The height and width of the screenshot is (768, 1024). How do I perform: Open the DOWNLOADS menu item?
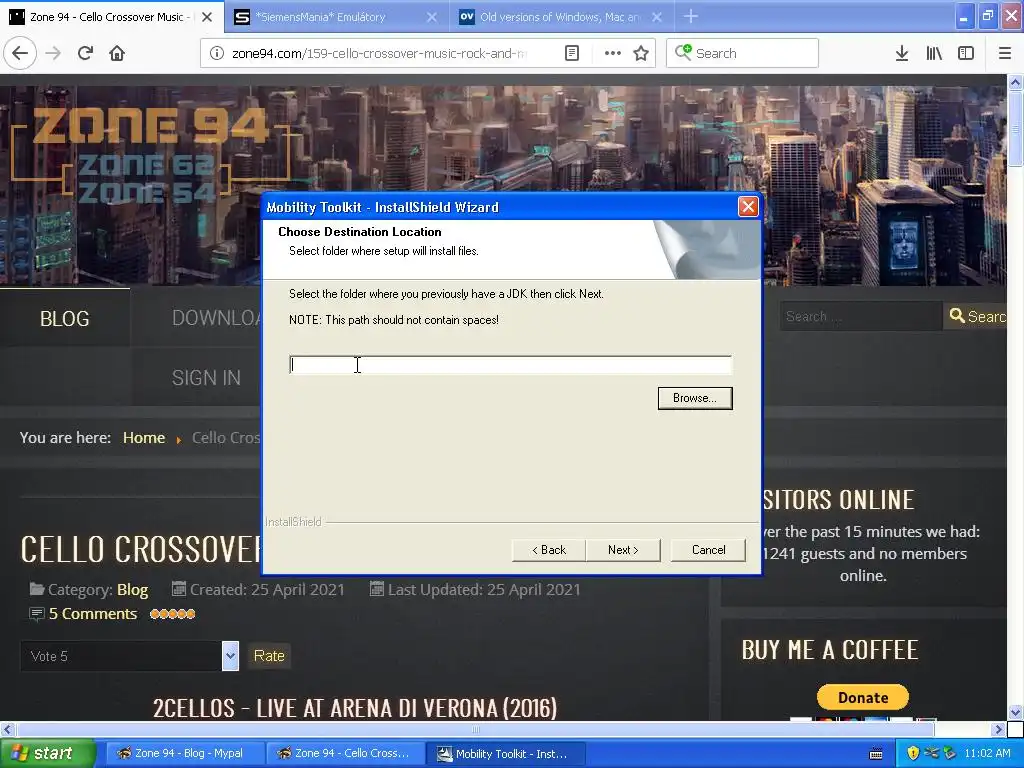(216, 318)
